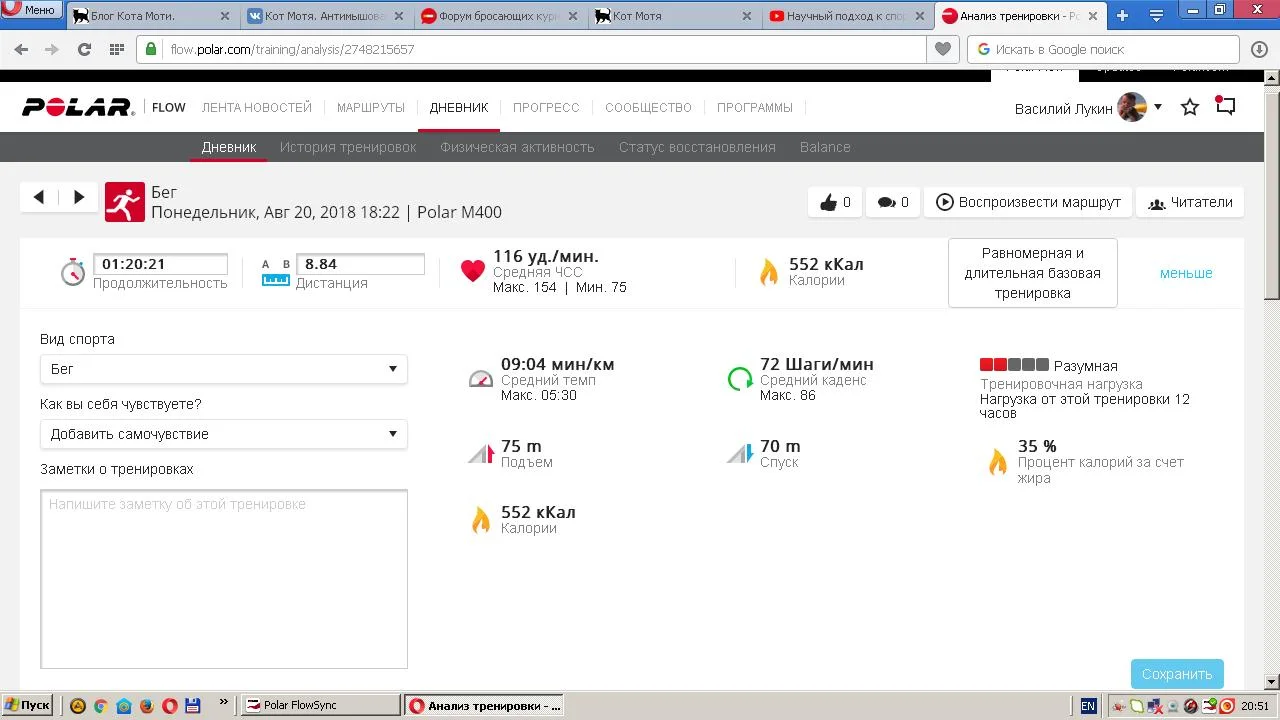Reload the current page

click(85, 49)
